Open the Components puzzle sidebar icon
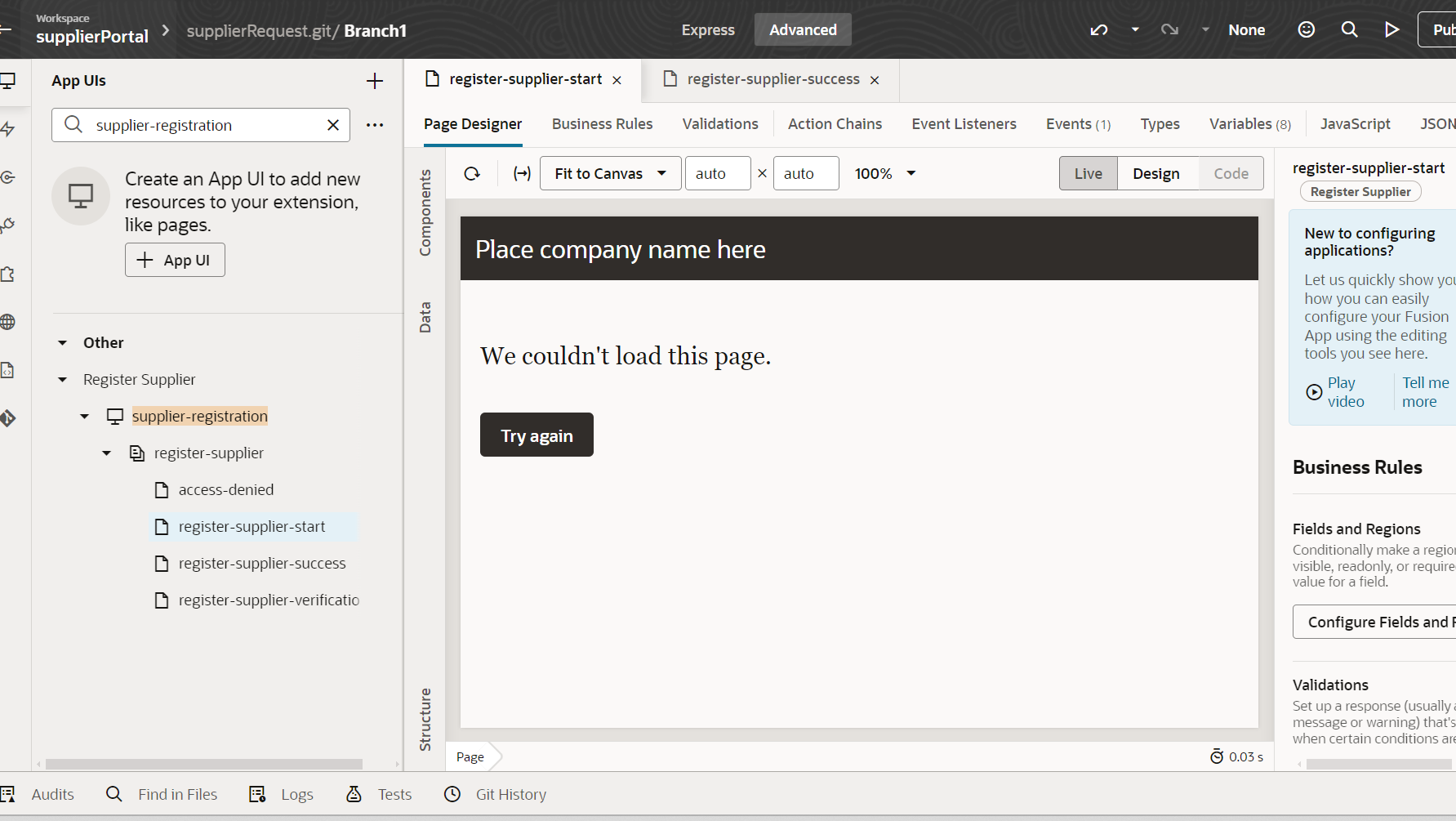 click(x=8, y=274)
